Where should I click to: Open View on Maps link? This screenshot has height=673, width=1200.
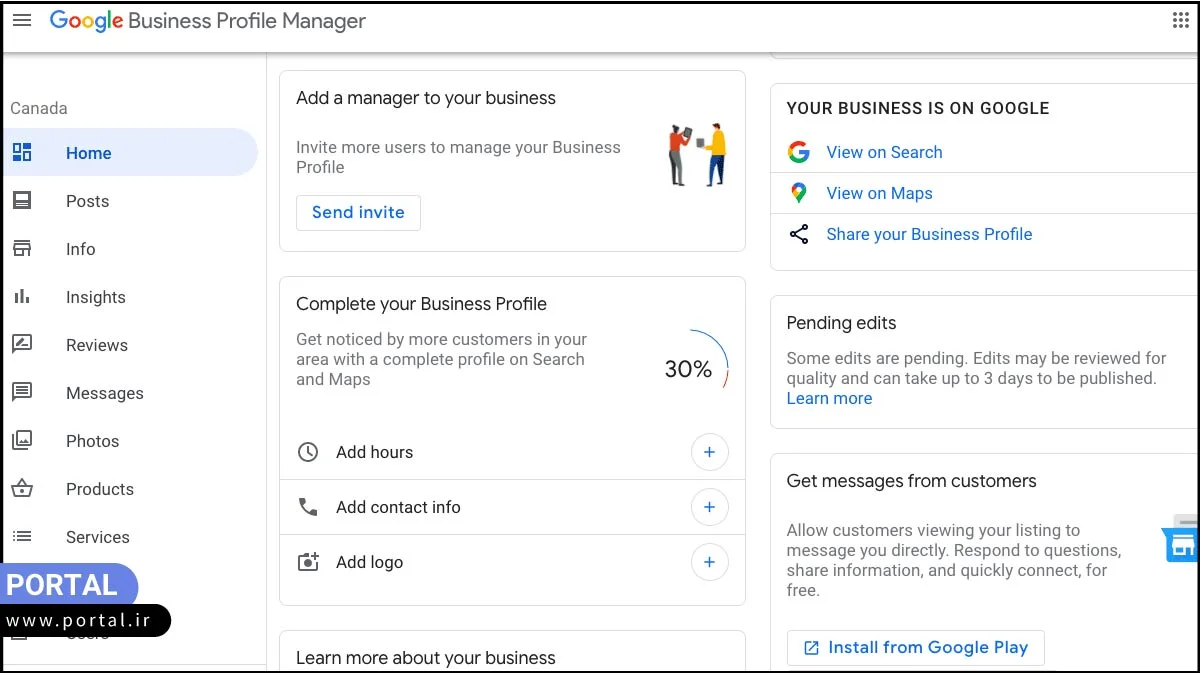(x=879, y=193)
